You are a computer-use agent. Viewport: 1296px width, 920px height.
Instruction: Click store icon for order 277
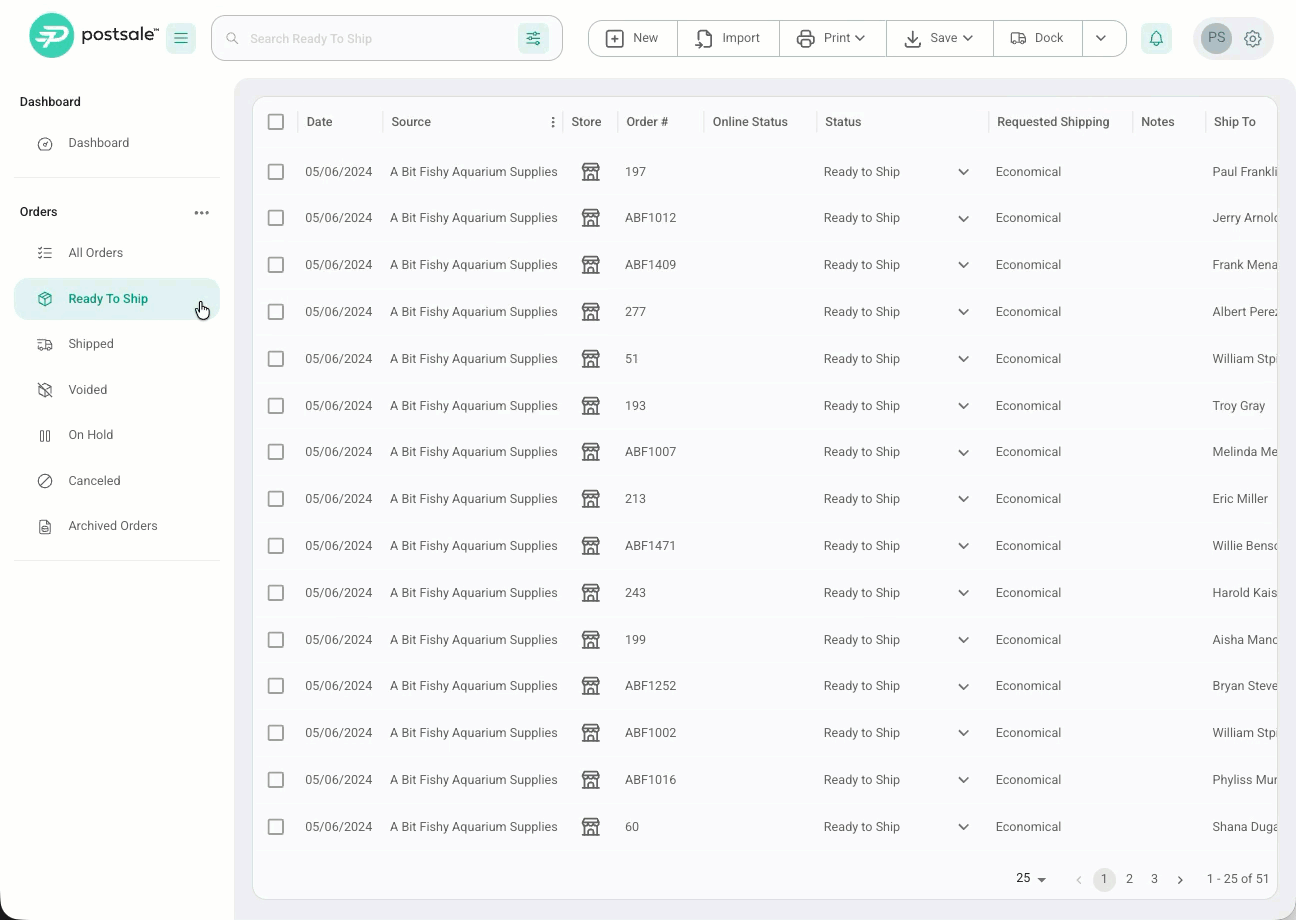click(x=591, y=312)
